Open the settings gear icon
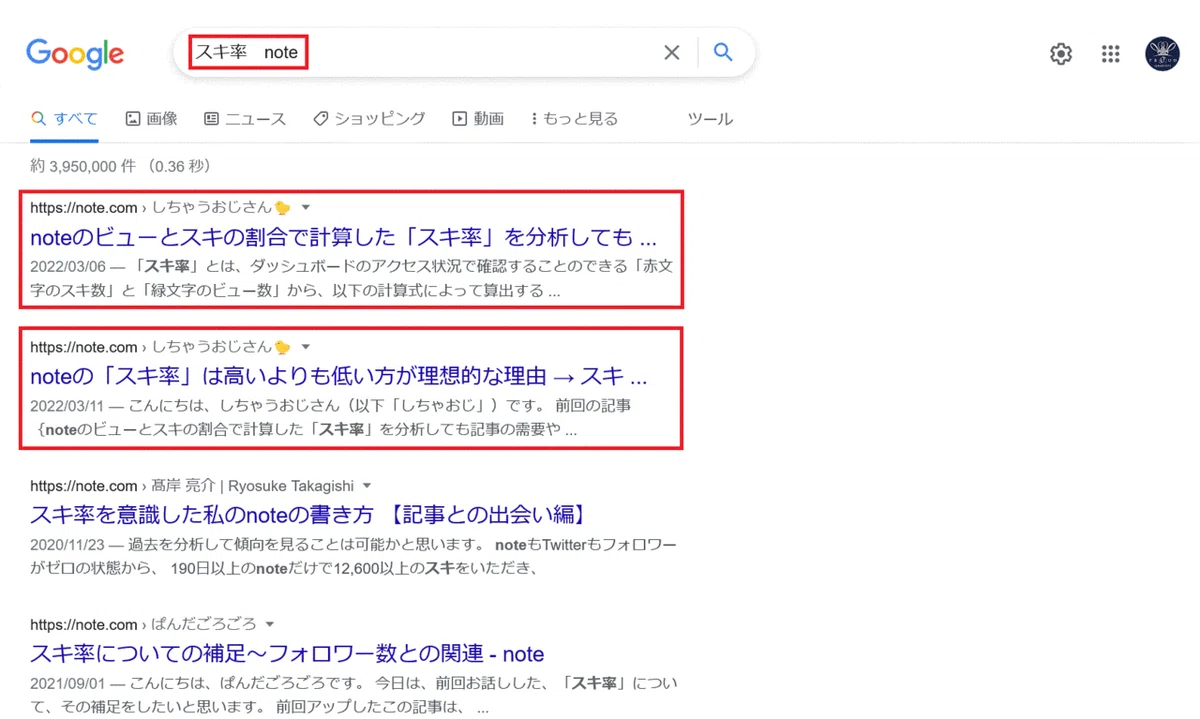 coord(1061,54)
